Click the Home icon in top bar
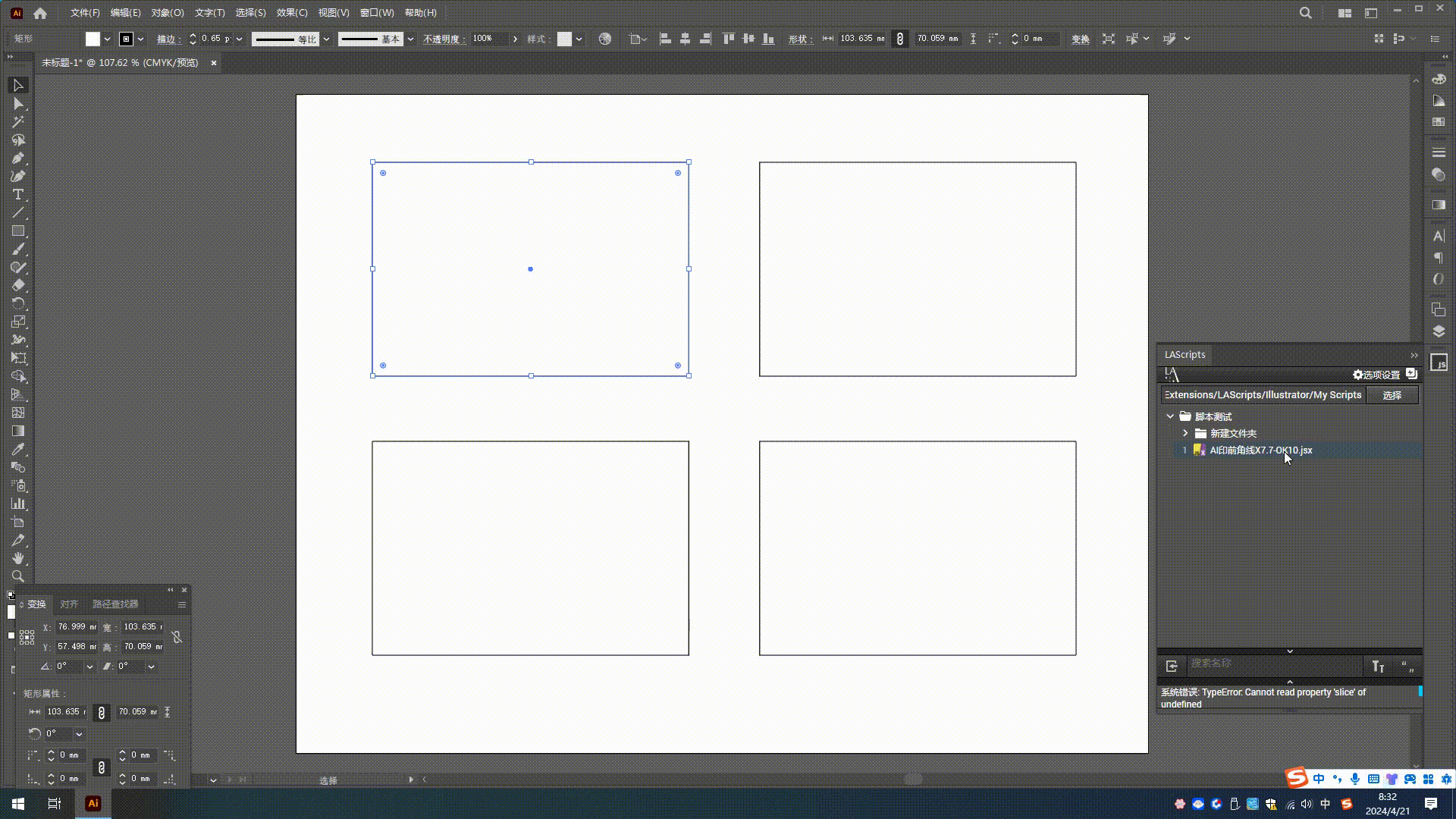The height and width of the screenshot is (819, 1456). tap(40, 13)
